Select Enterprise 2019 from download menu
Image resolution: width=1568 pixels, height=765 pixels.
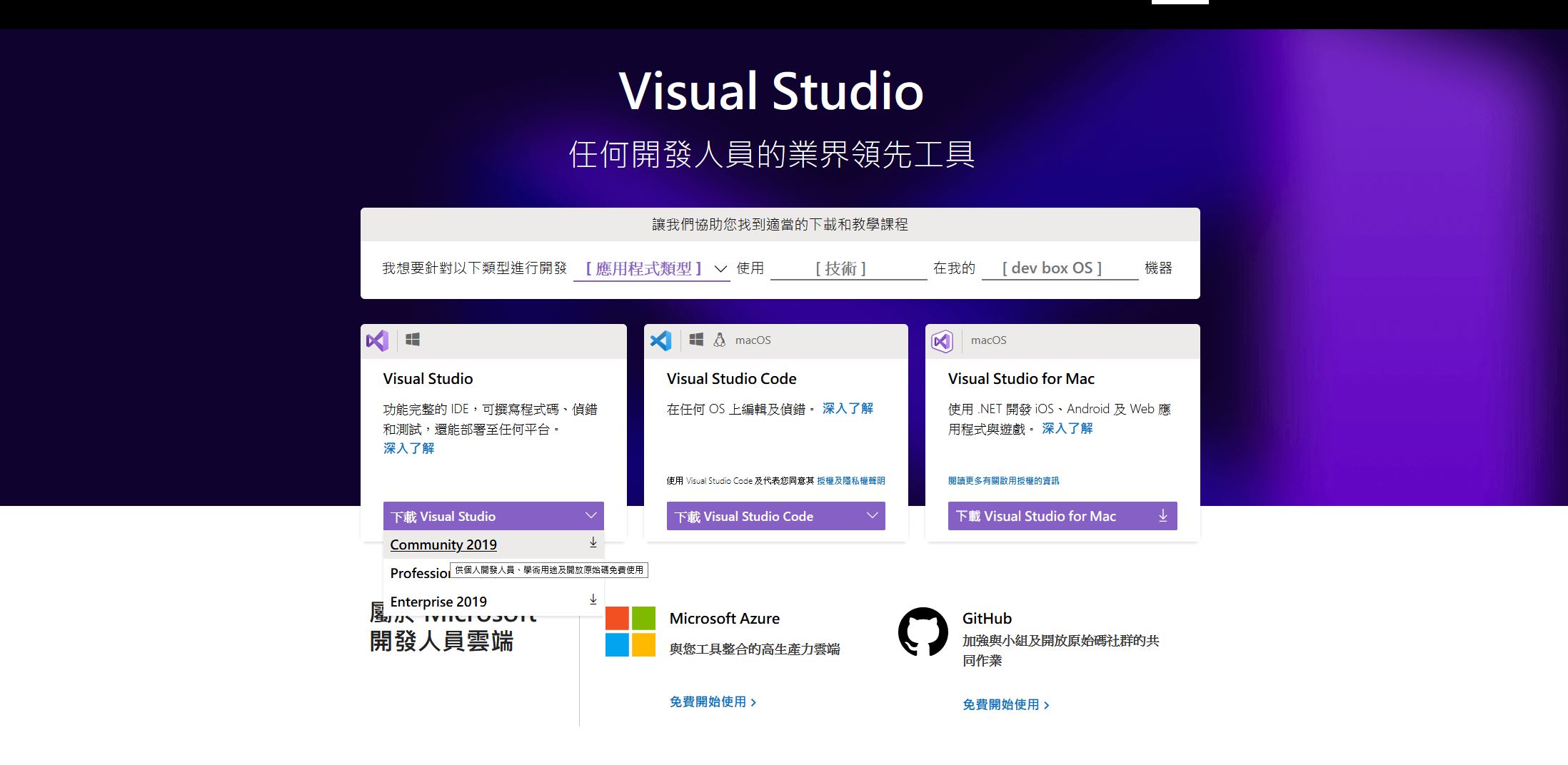click(x=493, y=602)
